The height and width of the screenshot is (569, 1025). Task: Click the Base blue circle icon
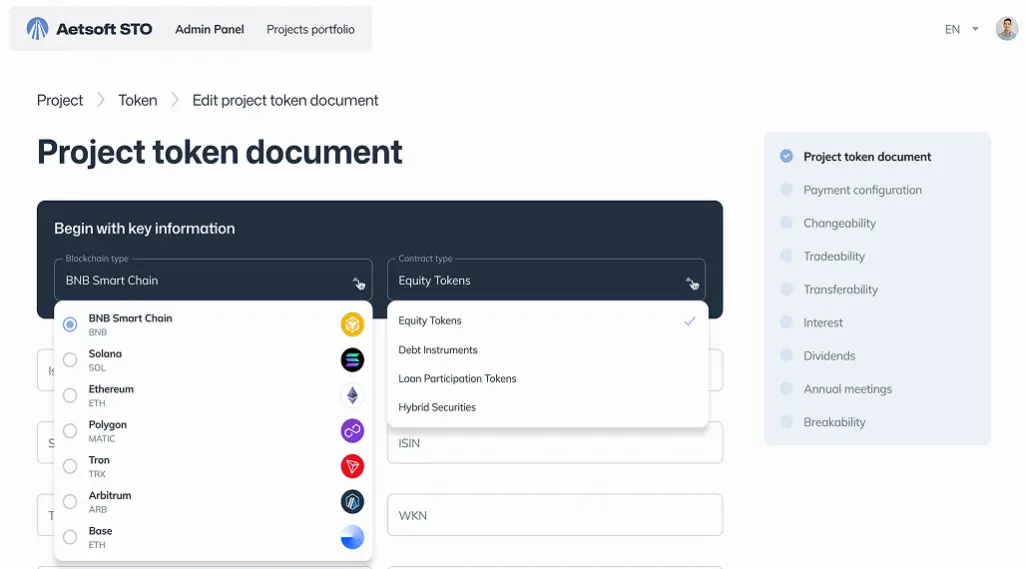[352, 537]
